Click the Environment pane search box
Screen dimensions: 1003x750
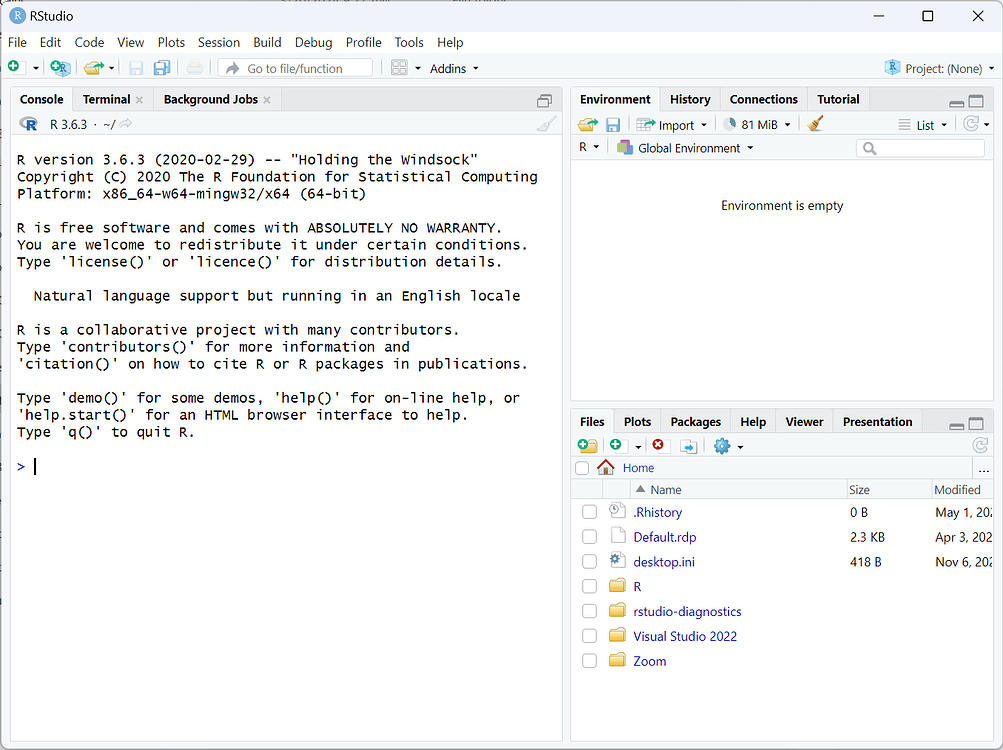point(920,148)
